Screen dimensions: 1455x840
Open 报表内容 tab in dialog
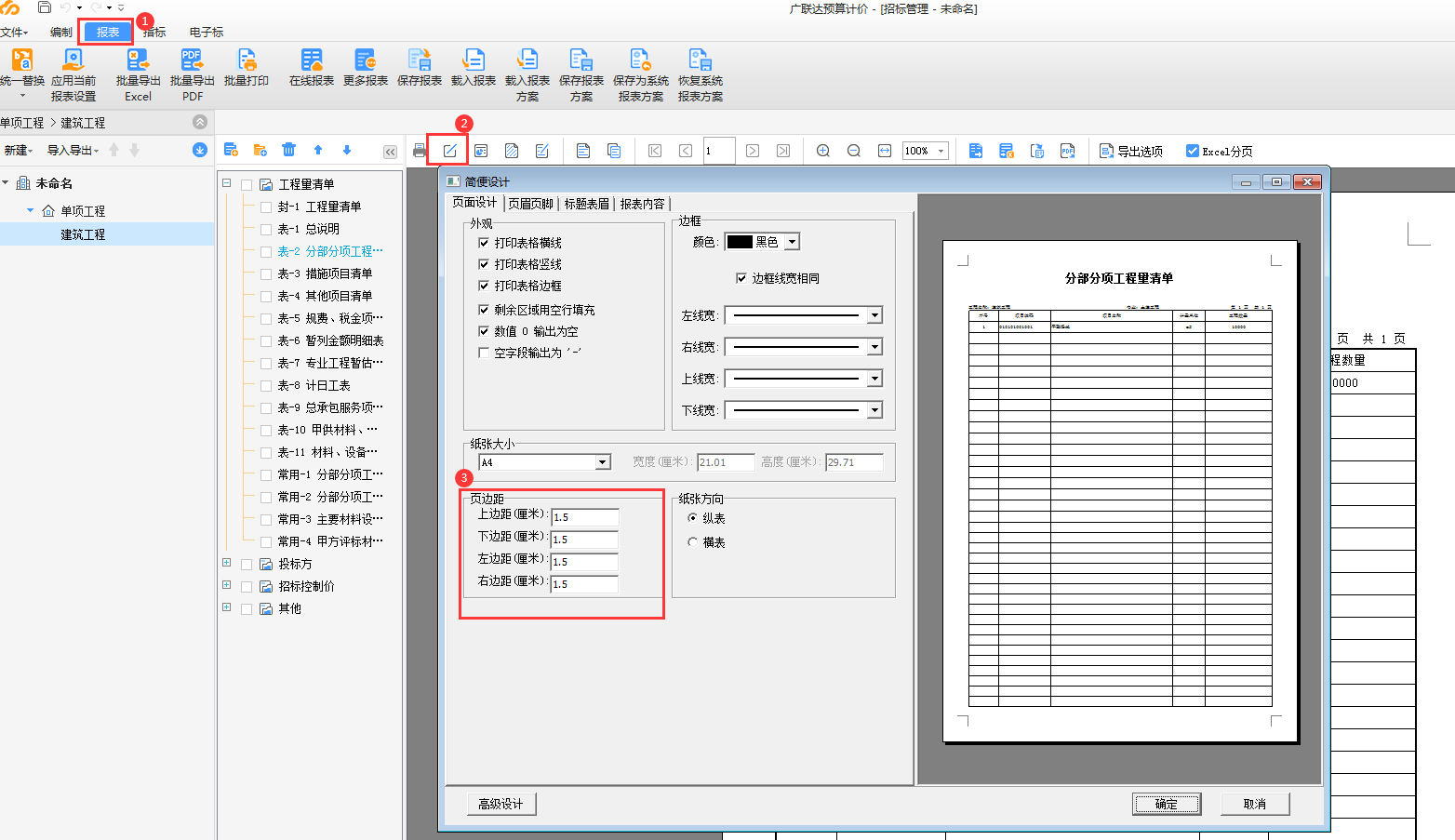(x=642, y=204)
